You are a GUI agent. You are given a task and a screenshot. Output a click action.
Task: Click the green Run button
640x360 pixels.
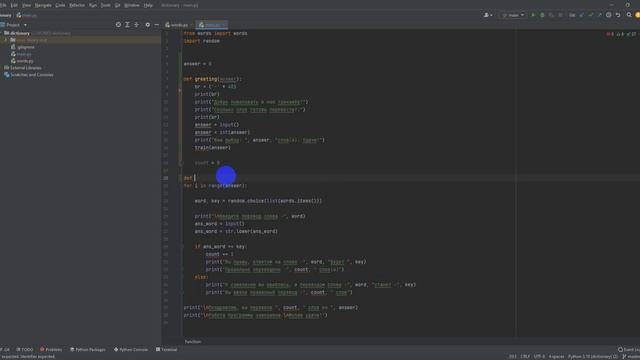[533, 15]
